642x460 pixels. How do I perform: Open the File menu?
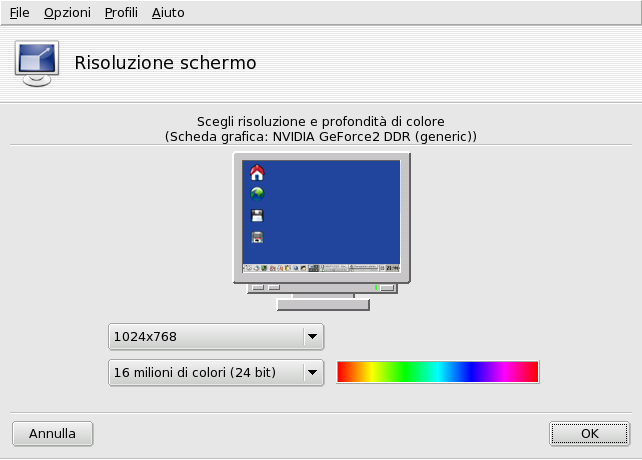point(20,13)
